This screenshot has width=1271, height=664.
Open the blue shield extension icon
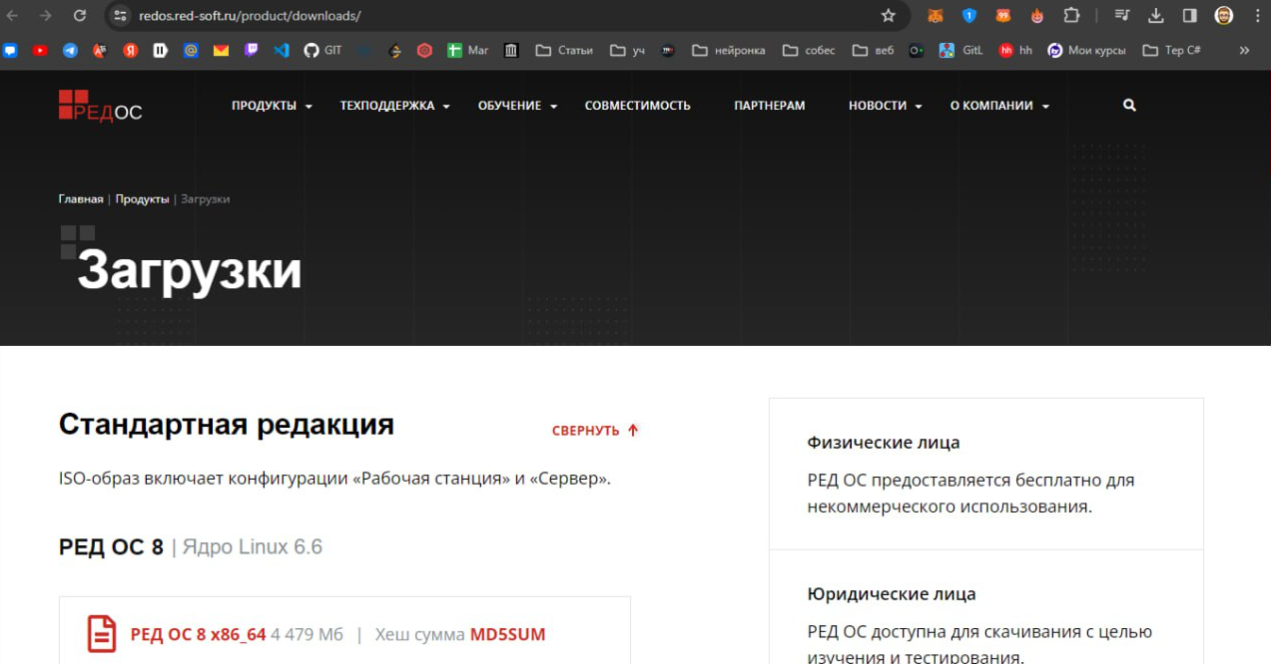[969, 16]
